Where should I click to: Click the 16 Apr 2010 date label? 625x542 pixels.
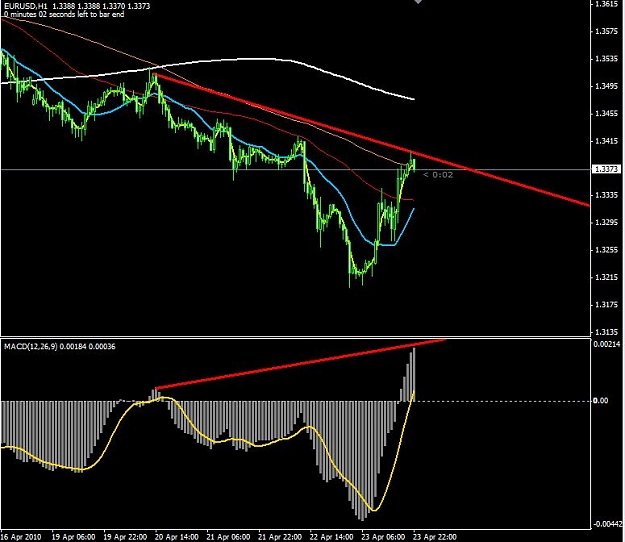pos(21,537)
